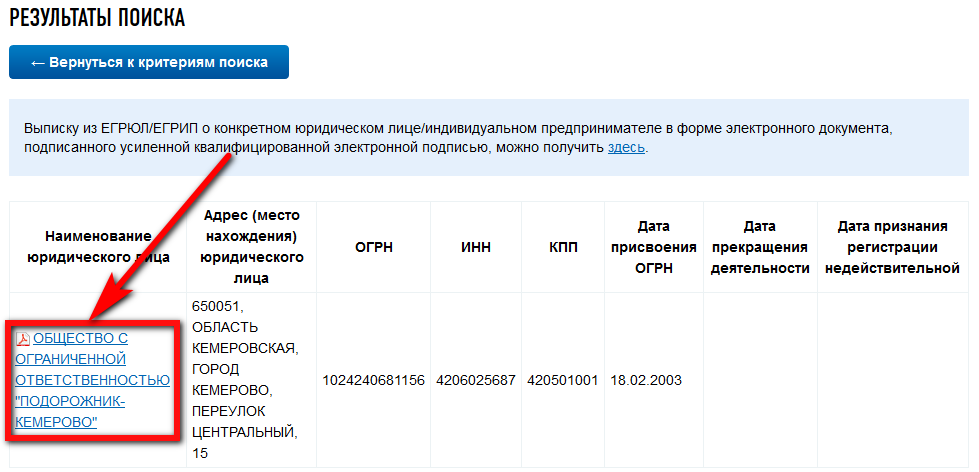The image size is (979, 472).
Task: Click the "КПП" column header
Action: [562, 247]
